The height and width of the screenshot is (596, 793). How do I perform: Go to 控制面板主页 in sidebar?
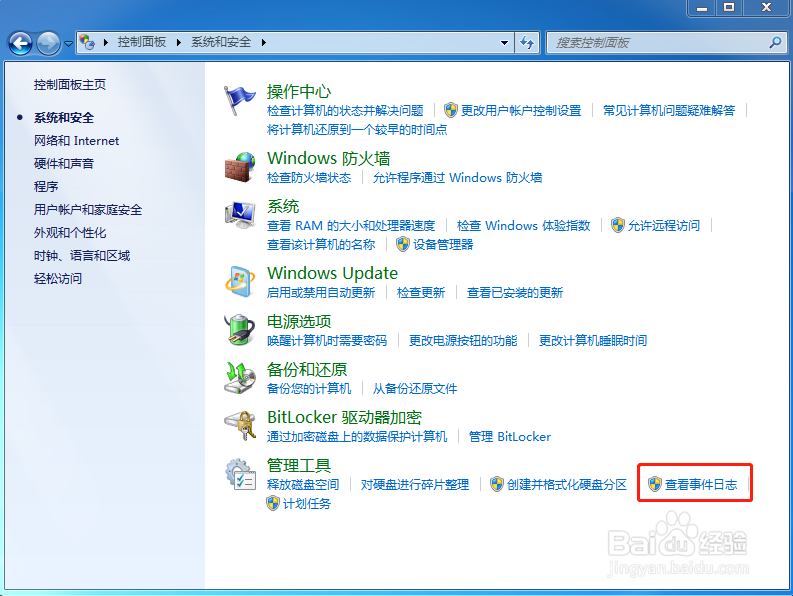click(70, 84)
